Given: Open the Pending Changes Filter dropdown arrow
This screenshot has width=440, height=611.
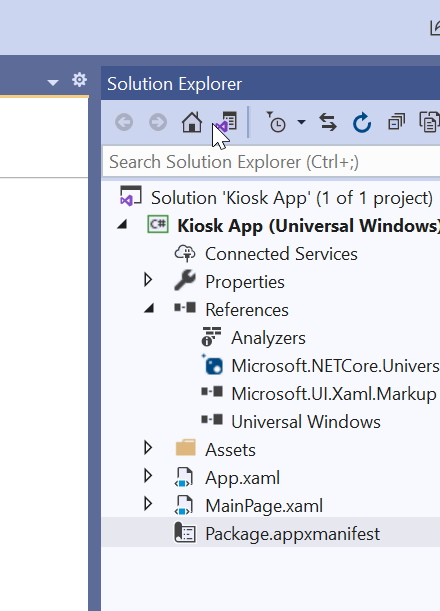Looking at the screenshot, I should pyautogui.click(x=301, y=122).
